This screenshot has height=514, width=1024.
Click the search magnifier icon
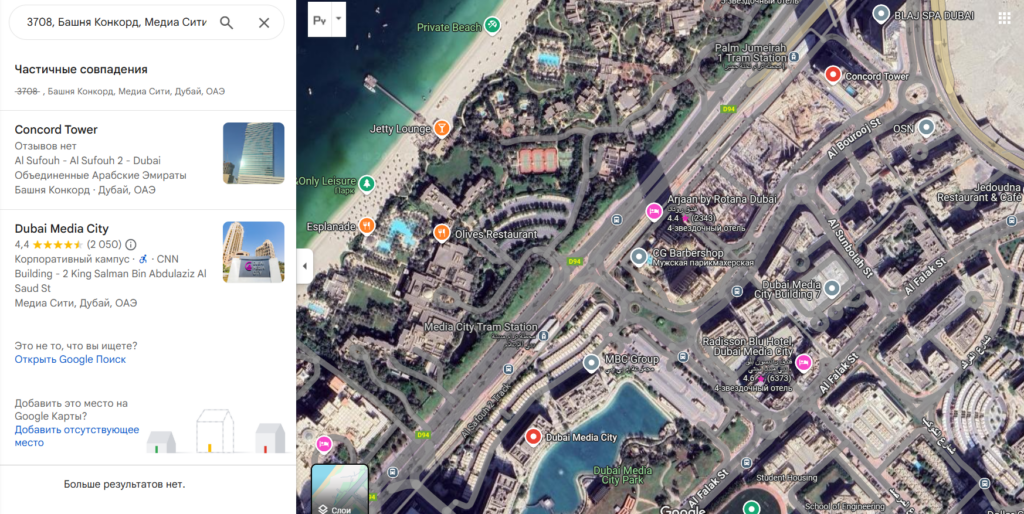226,23
